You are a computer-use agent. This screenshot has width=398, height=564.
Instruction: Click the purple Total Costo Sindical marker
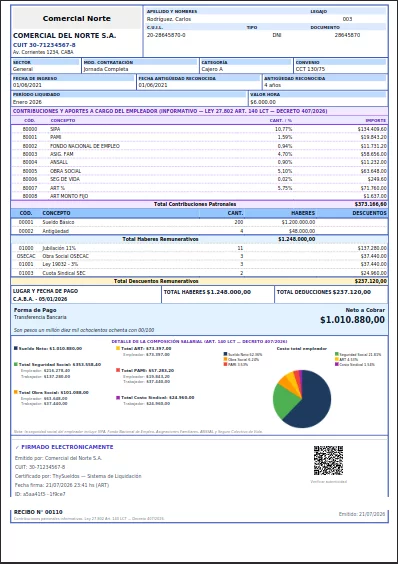[118, 397]
